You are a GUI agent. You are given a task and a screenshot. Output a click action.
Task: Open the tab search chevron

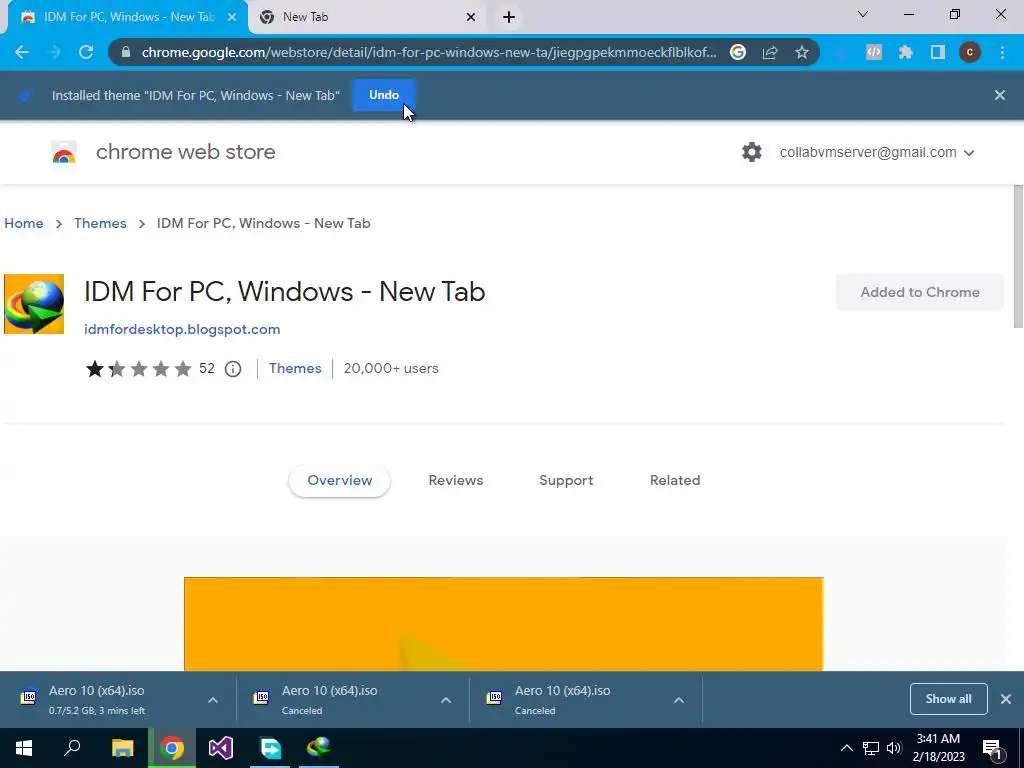(863, 14)
